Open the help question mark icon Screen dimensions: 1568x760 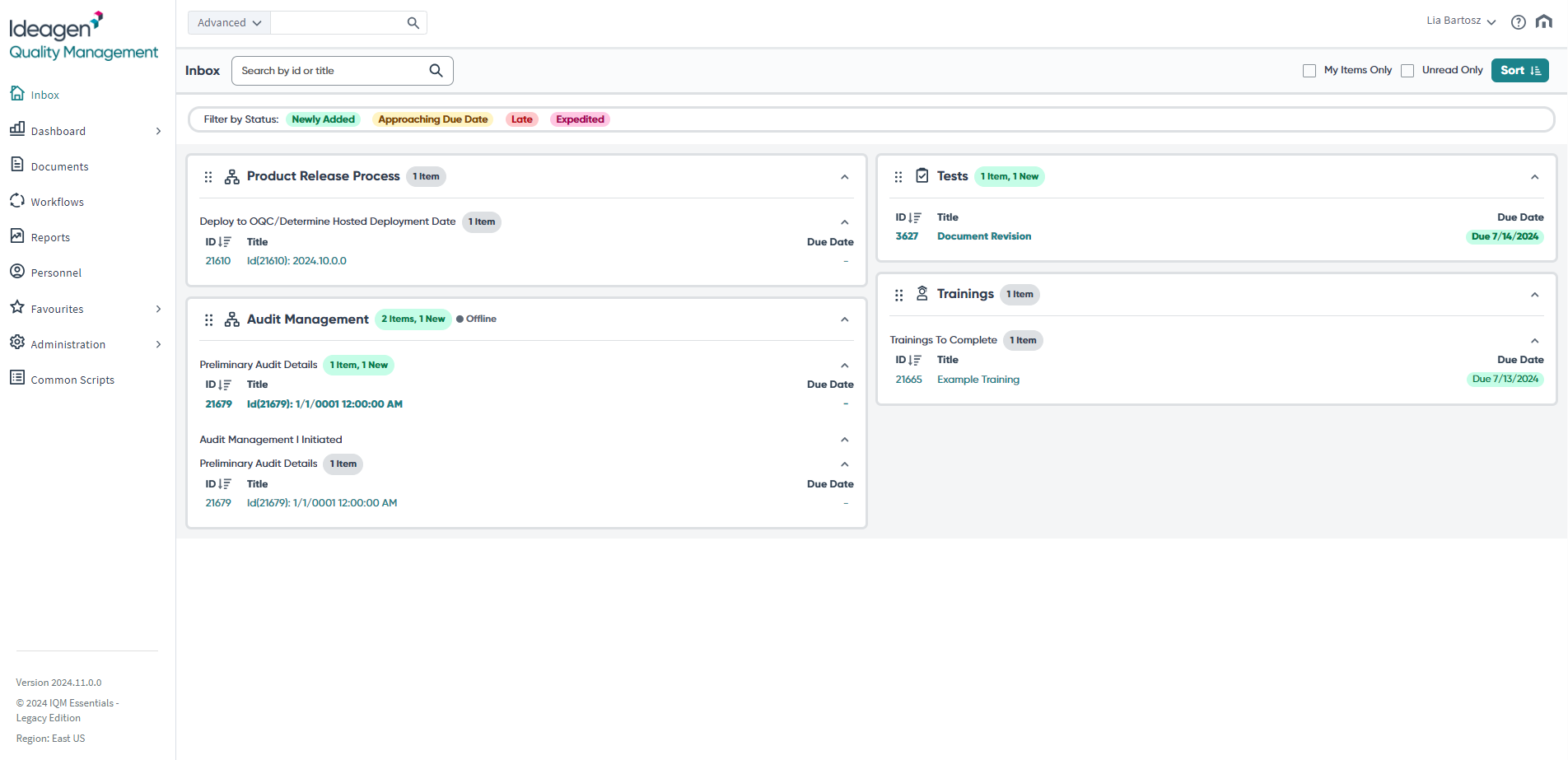(1518, 22)
